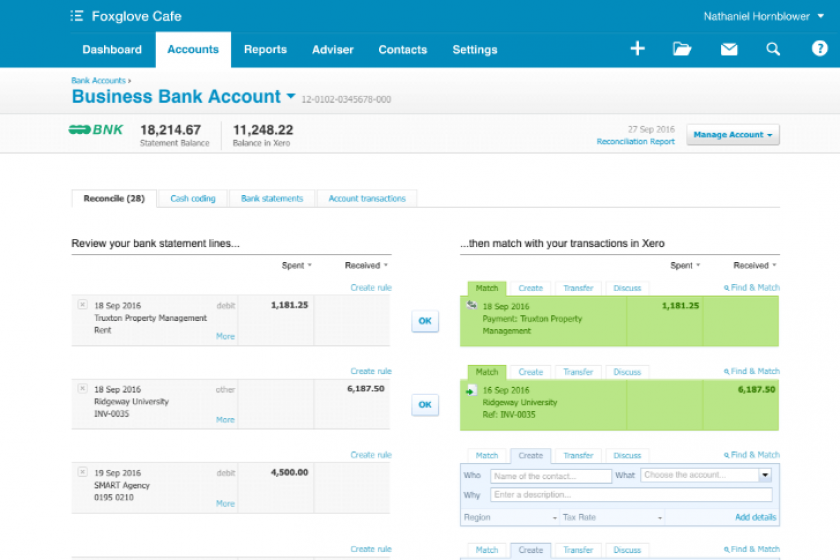The width and height of the screenshot is (840, 560).
Task: Dismiss the Truxton Property Management statement line
Action: coord(82,304)
